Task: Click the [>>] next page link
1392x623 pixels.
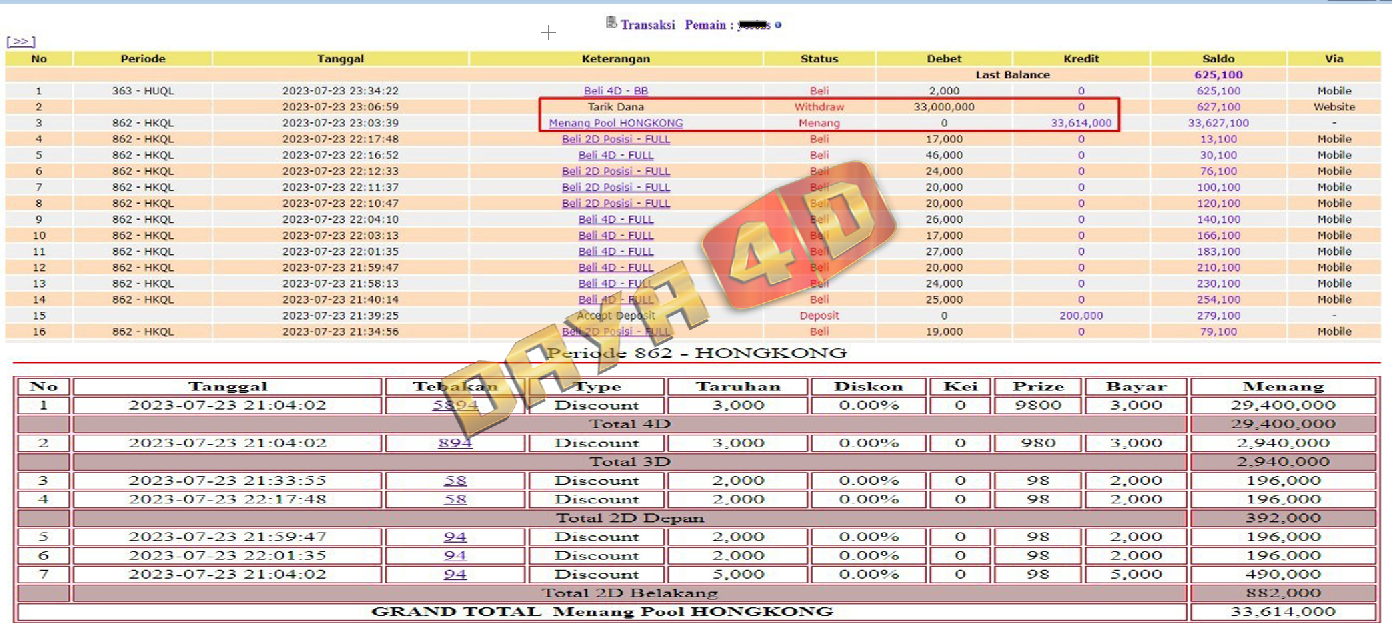Action: point(21,41)
